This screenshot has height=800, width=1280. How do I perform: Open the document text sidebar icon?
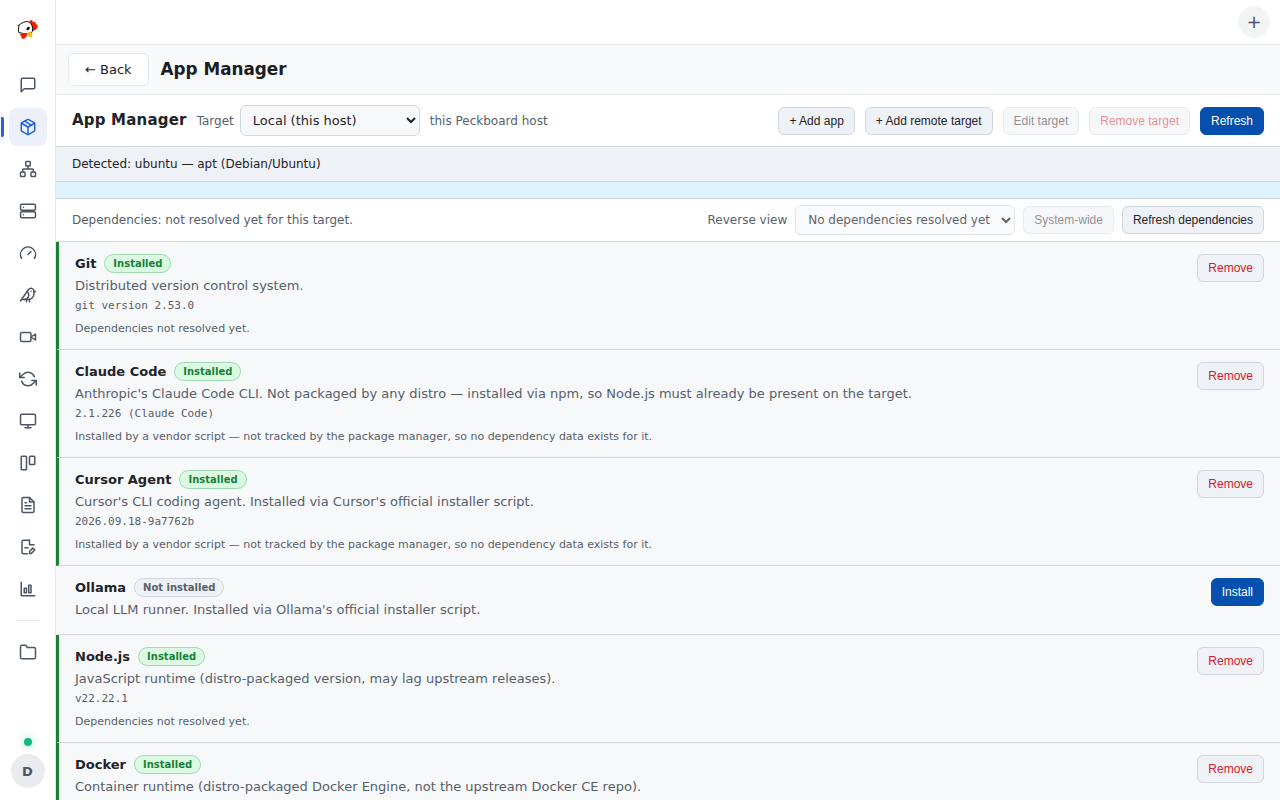tap(28, 505)
